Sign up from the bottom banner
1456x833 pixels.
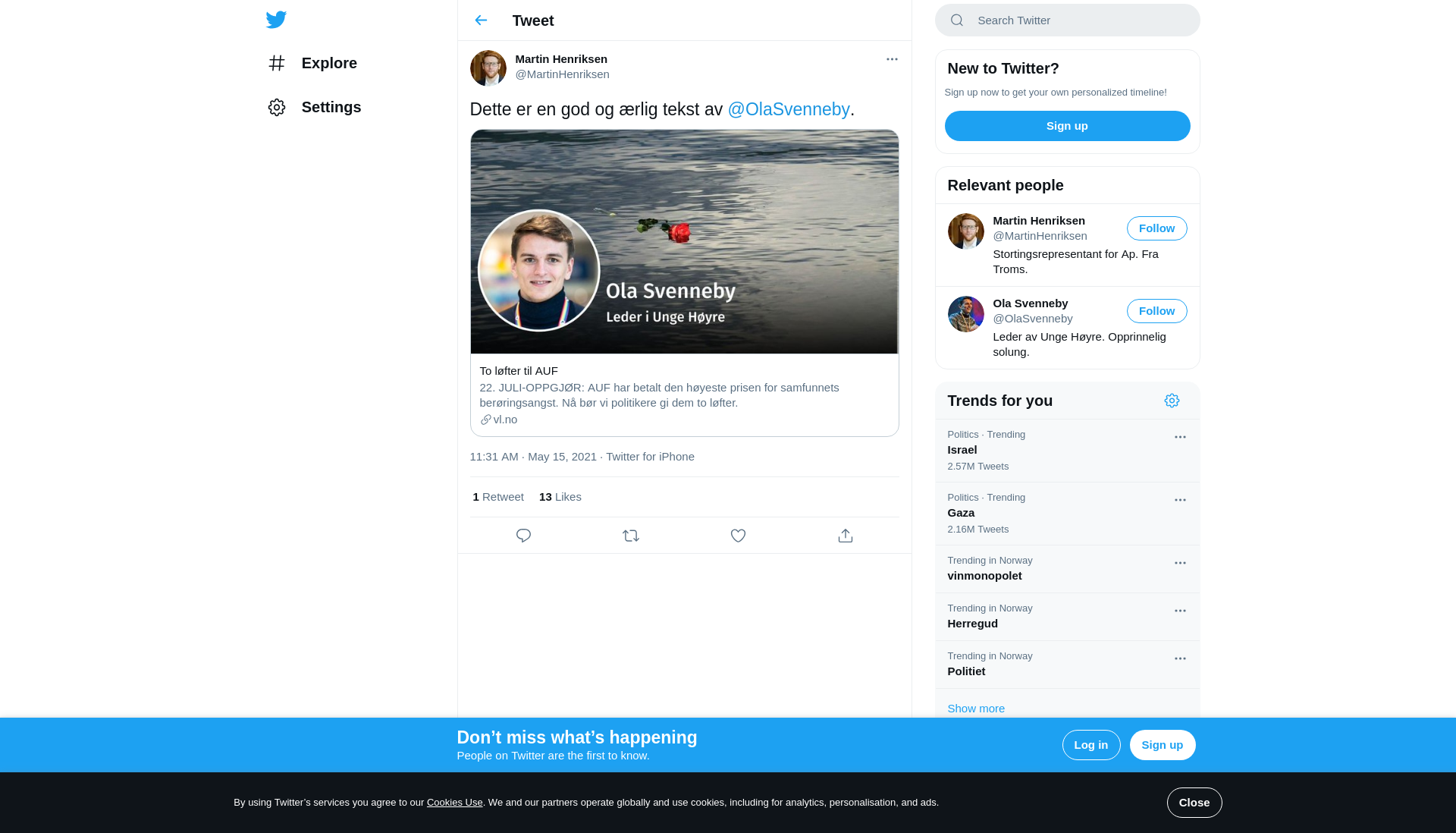[1163, 745]
